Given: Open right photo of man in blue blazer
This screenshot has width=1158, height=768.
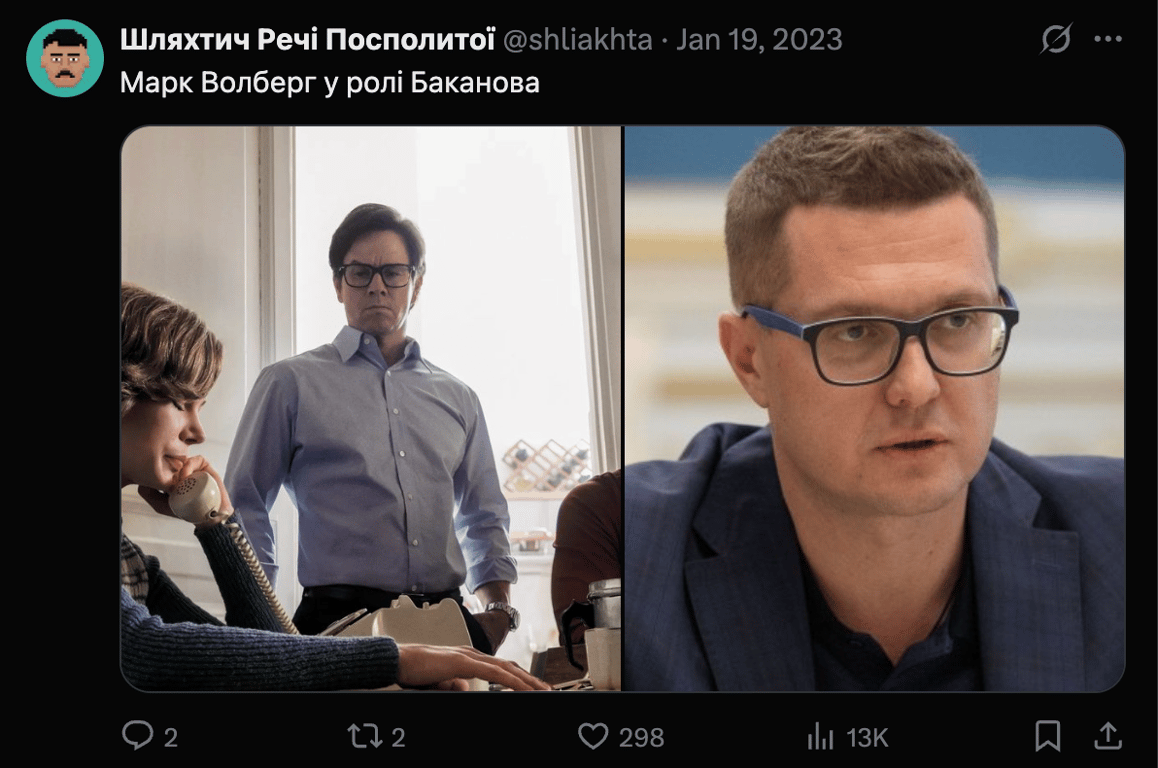Looking at the screenshot, I should click(874, 408).
